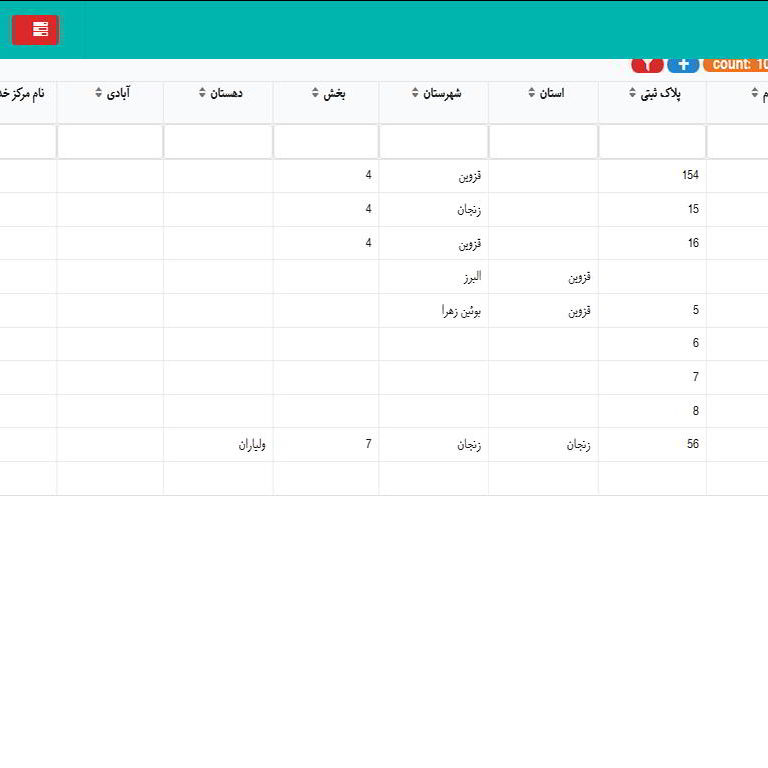Click the orange count badge
Viewport: 768px width, 768px height.
tap(737, 65)
